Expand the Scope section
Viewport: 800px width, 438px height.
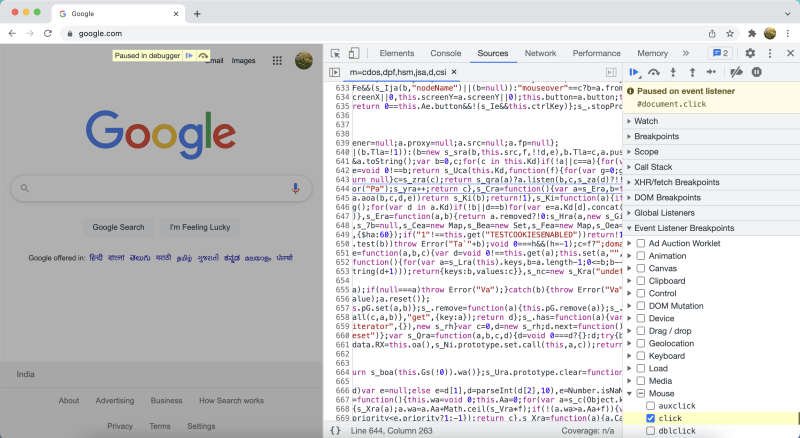tap(711, 152)
